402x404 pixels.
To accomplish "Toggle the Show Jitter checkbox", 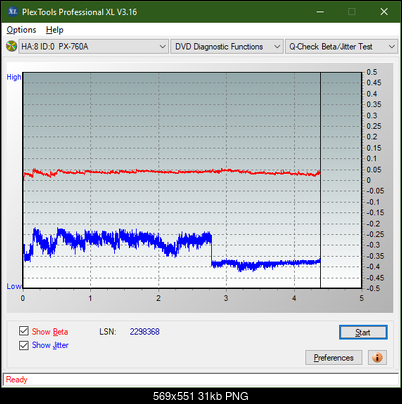I will [x=24, y=345].
